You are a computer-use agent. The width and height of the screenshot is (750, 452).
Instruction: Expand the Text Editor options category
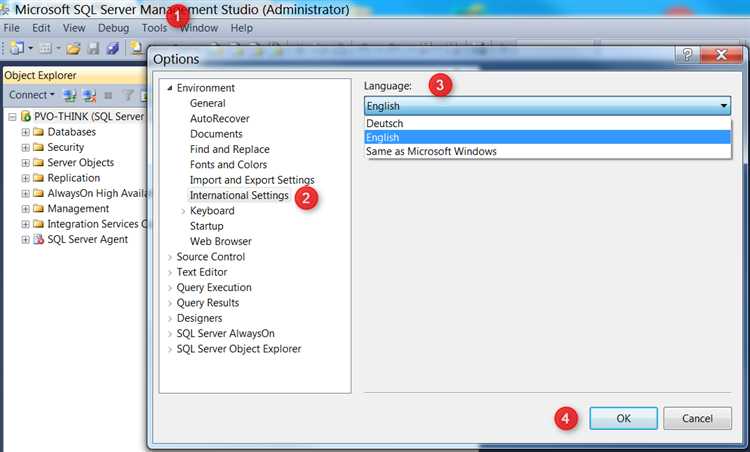coord(169,272)
